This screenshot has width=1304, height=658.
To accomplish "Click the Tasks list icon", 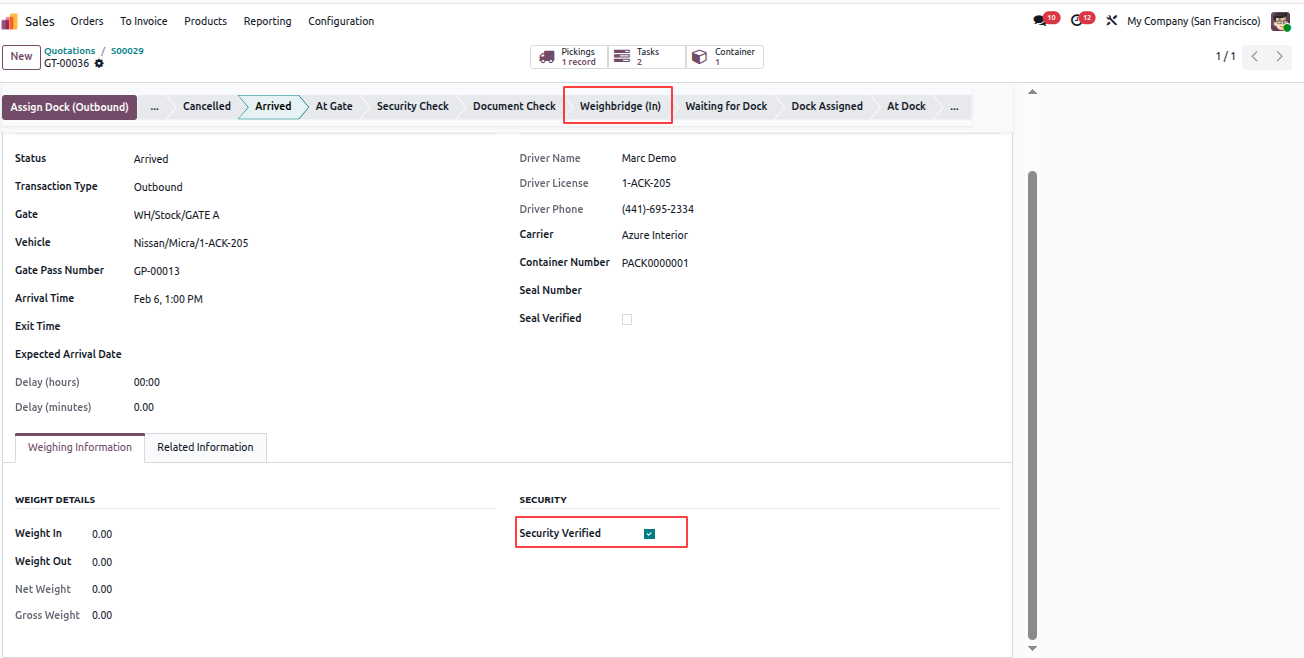I will coord(622,57).
